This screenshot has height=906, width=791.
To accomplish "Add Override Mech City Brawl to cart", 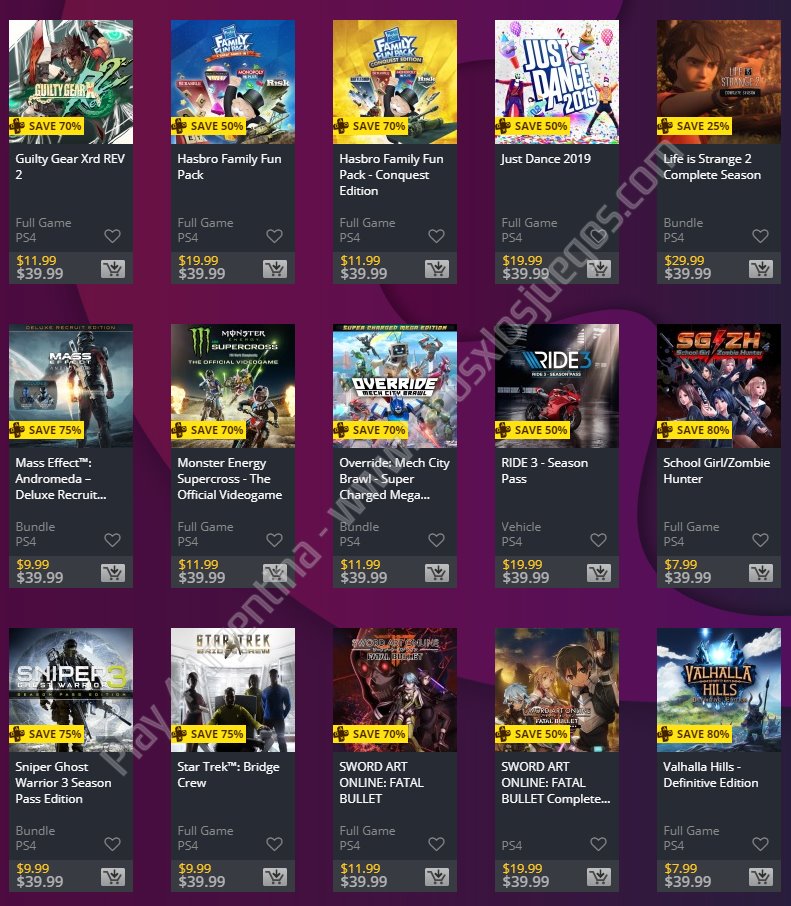I will point(437,573).
